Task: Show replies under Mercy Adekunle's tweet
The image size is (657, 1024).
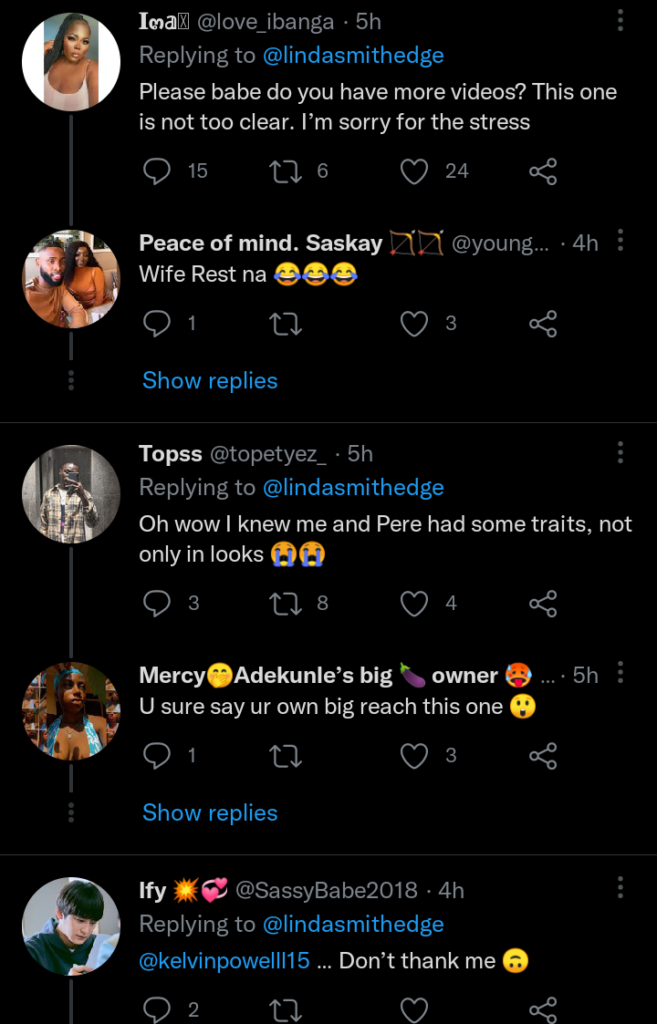Action: click(209, 812)
